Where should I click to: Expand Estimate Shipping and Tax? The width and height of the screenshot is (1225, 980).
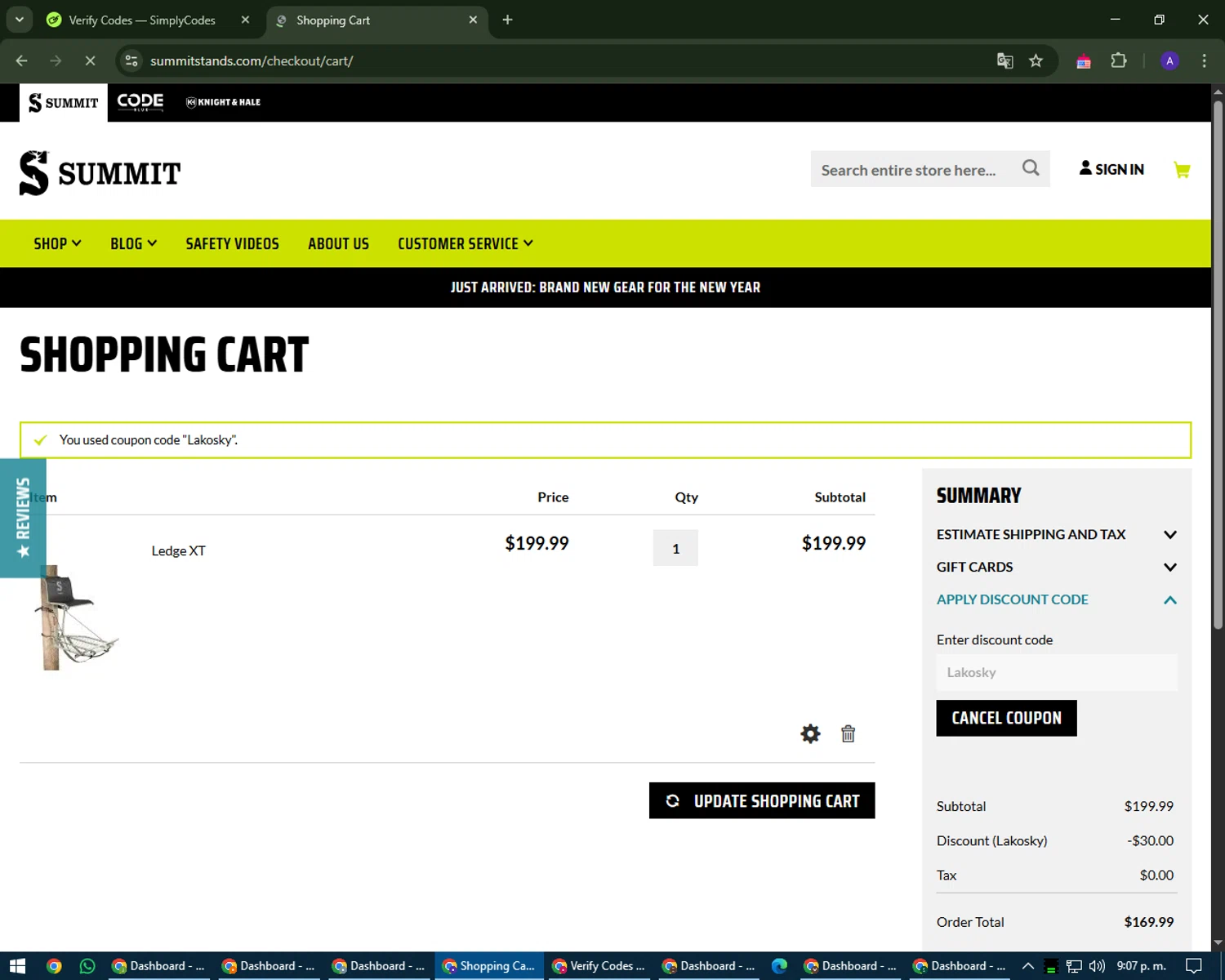tap(1057, 534)
